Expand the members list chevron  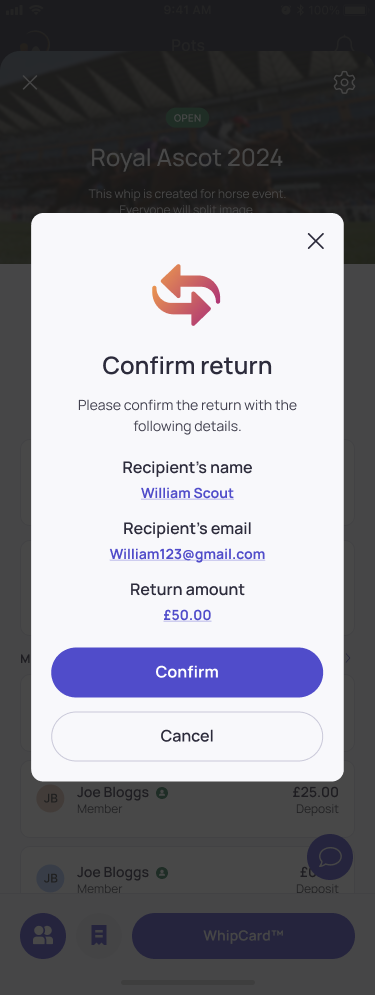(x=348, y=658)
